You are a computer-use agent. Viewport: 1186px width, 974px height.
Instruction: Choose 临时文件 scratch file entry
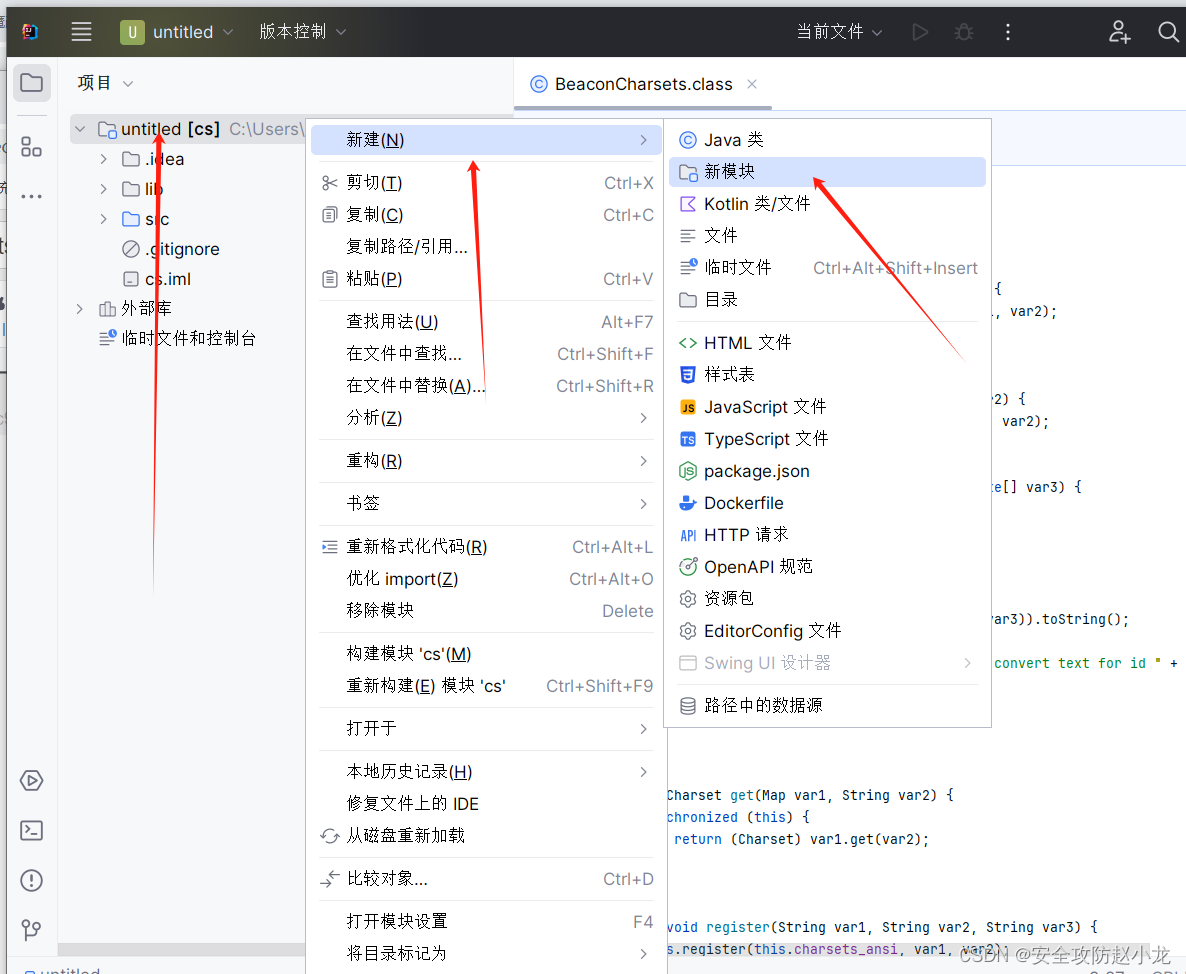[827, 268]
